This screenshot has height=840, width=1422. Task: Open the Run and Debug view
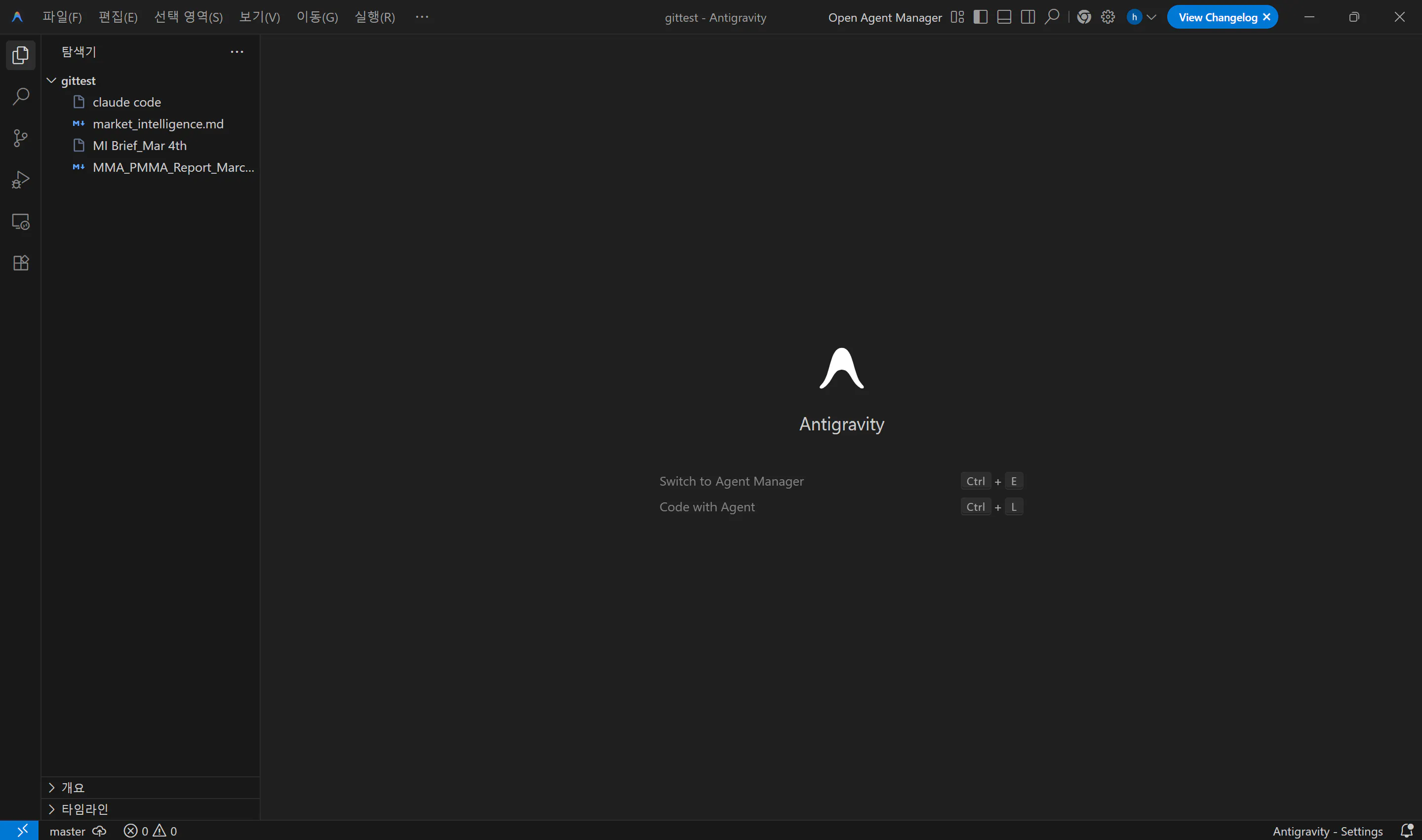tap(20, 180)
